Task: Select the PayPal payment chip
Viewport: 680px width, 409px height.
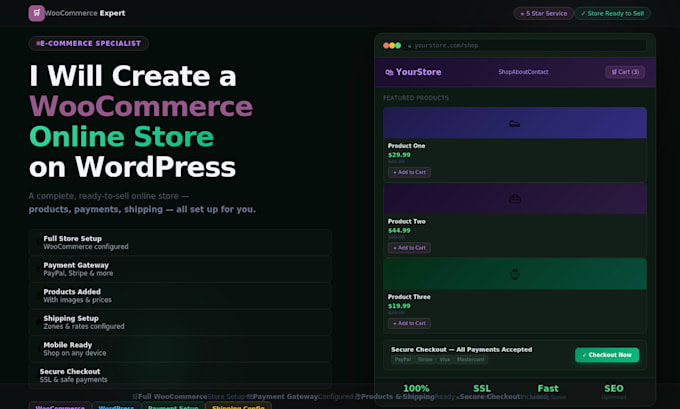Action: pyautogui.click(x=402, y=360)
